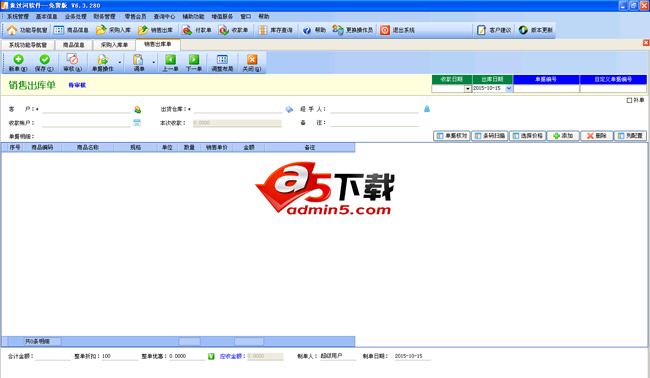Switch to 商品信息 tab
The image size is (650, 378).
(74, 45)
